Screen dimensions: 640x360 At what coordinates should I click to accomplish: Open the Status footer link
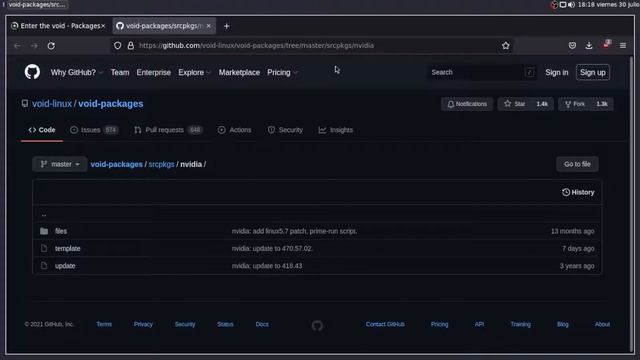[x=225, y=324]
